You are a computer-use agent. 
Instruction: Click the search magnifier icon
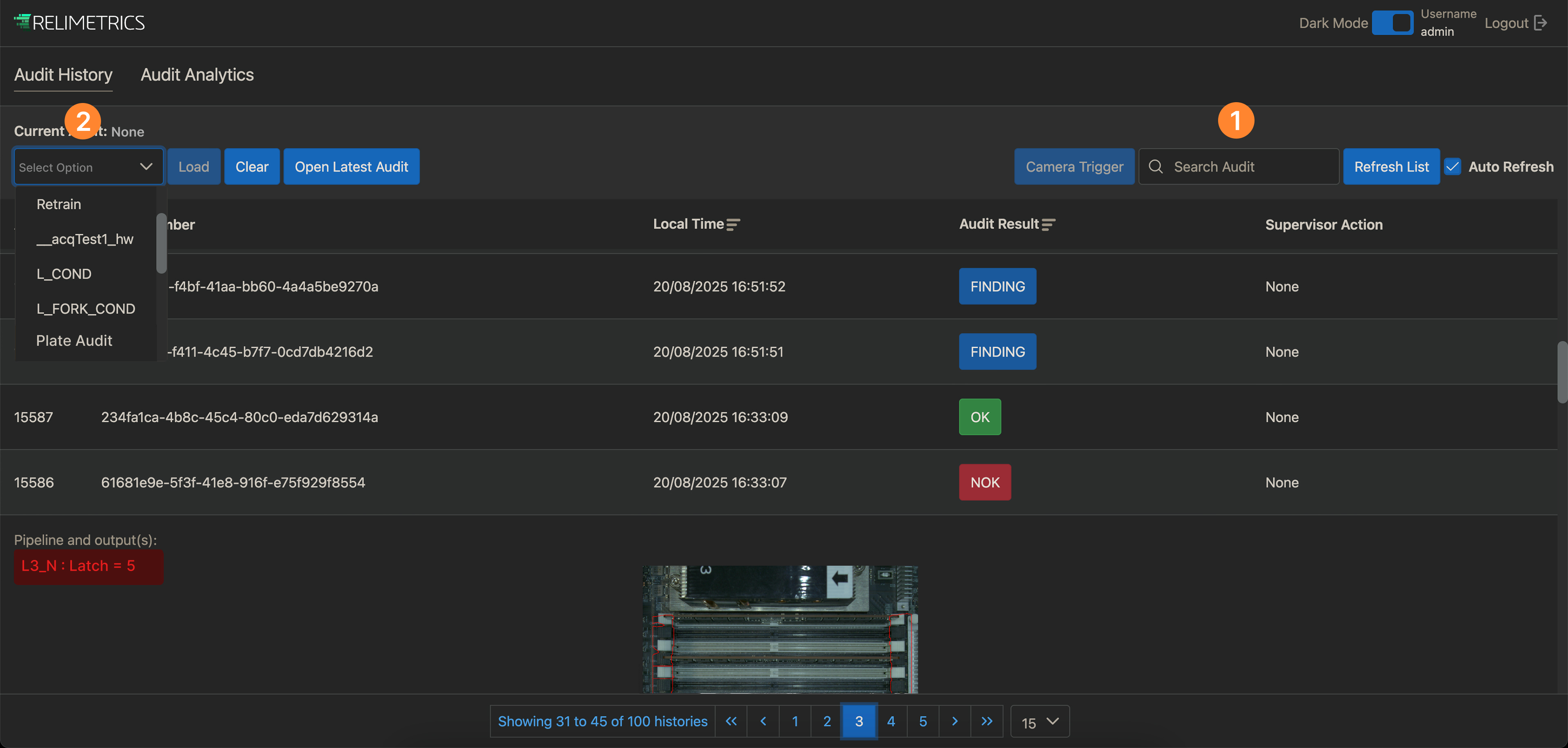1155,166
